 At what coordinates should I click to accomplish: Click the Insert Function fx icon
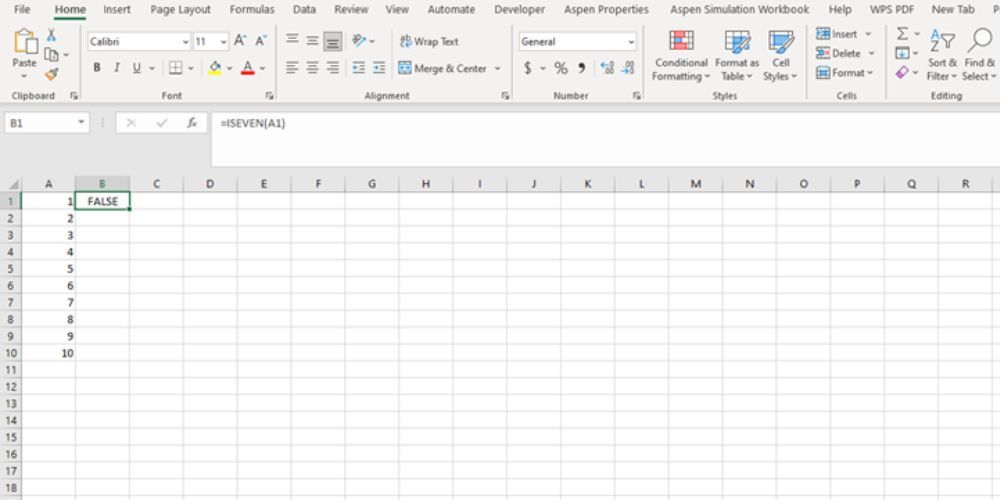191,123
